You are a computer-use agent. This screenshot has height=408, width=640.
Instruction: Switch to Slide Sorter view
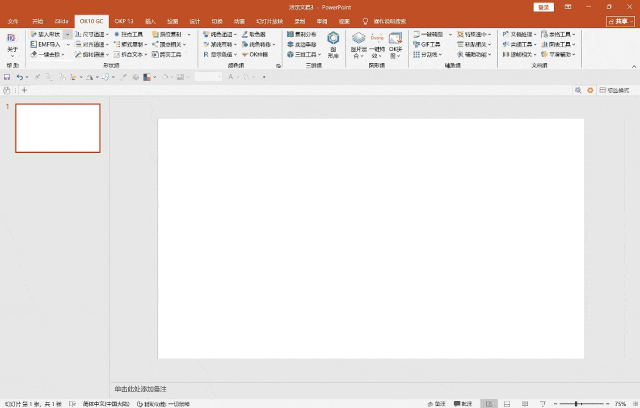(507, 404)
